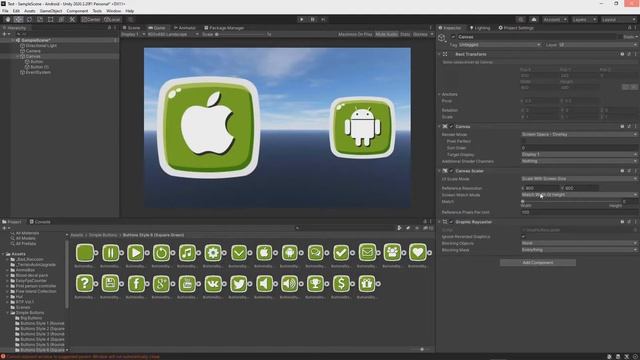Toggle Center pivot mode button
Viewport: 640px width, 360px height.
(91, 19)
